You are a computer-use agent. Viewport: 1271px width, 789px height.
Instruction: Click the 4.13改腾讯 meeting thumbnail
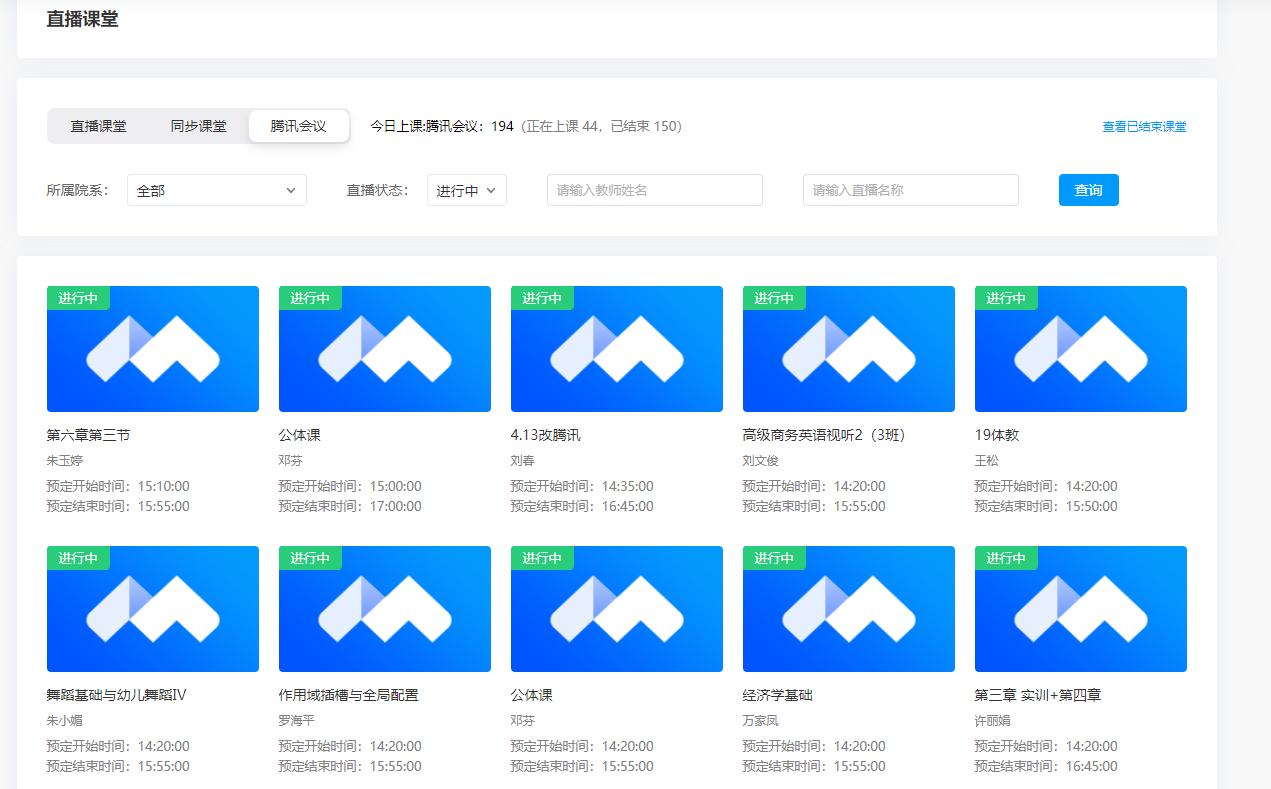pyautogui.click(x=616, y=349)
